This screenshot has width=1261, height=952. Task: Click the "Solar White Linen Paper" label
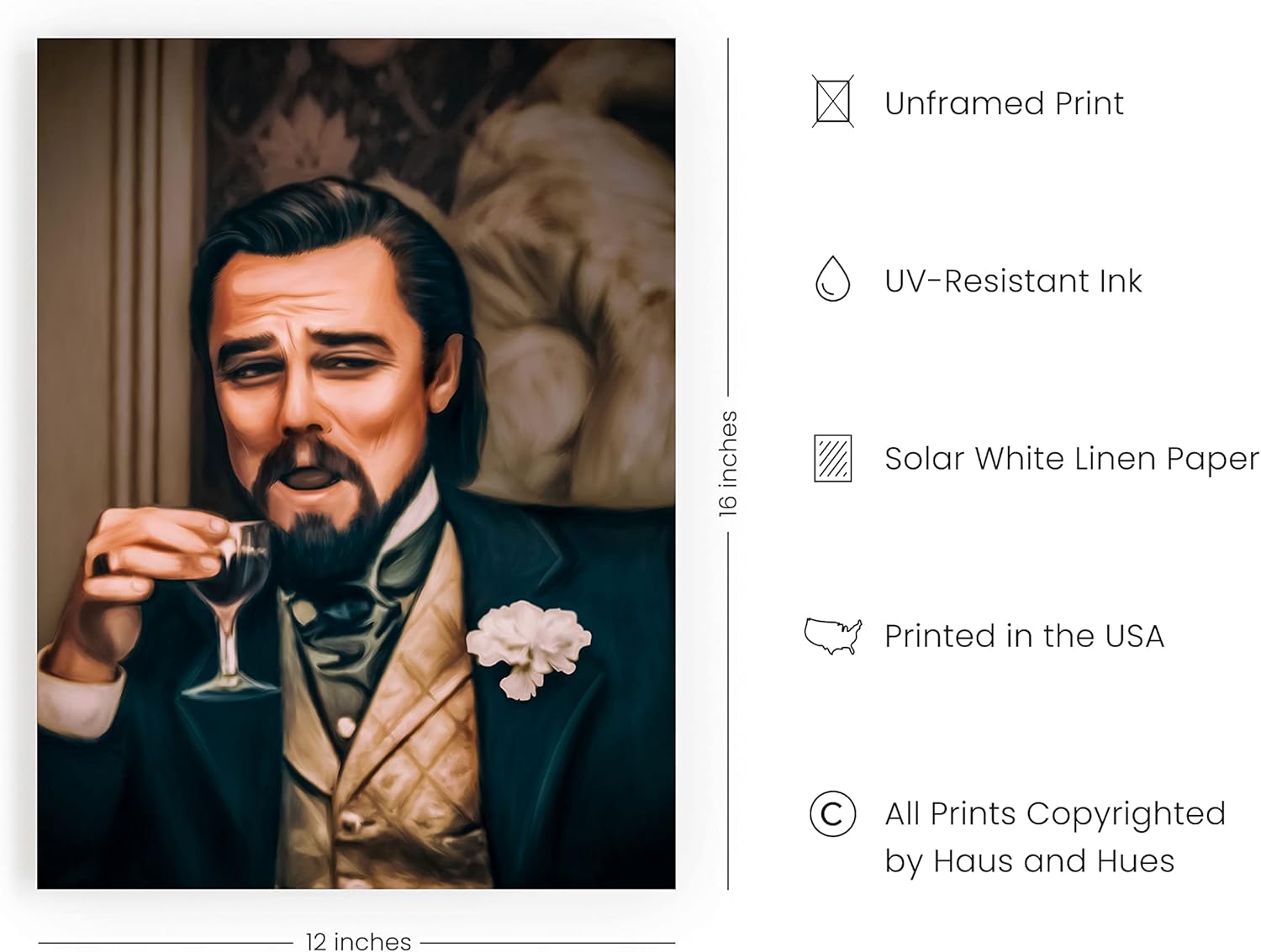click(x=1071, y=459)
